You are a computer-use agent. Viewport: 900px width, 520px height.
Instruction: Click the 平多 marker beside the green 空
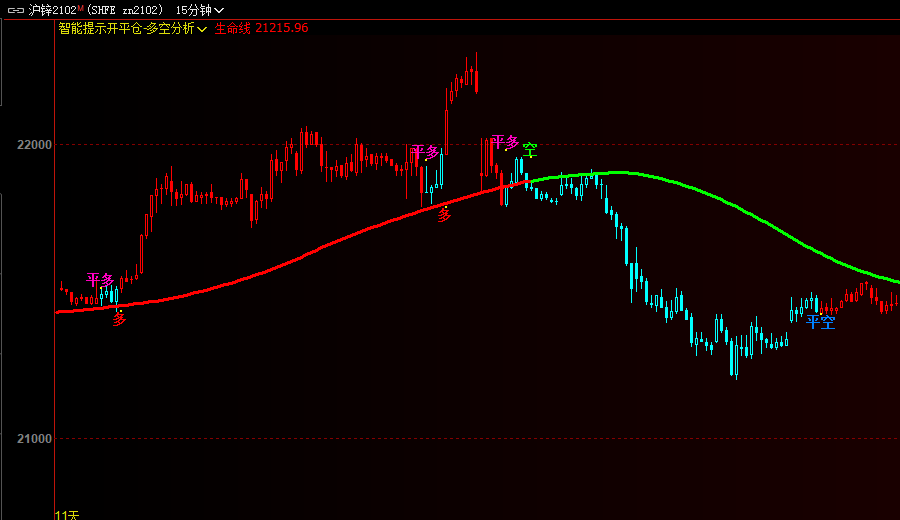coord(505,141)
